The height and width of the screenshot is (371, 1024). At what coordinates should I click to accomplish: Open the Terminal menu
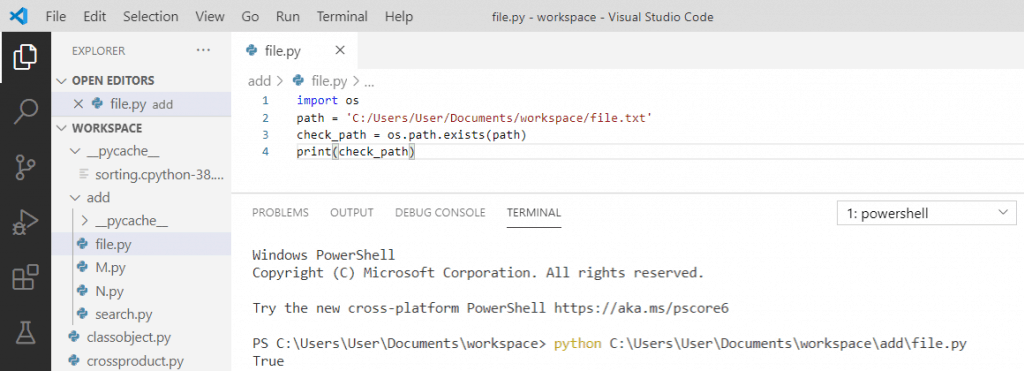342,16
